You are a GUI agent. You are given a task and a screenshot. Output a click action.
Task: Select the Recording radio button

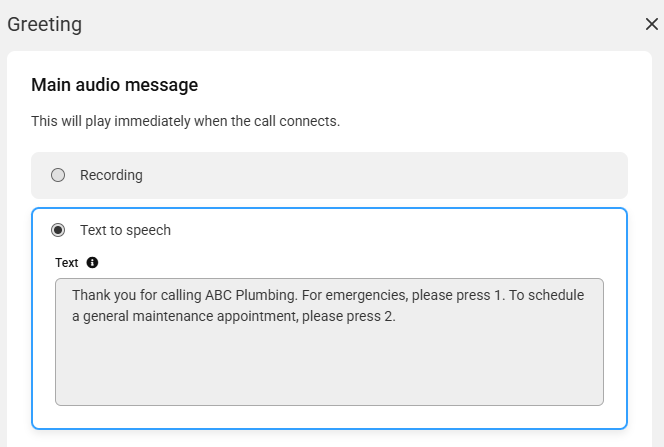click(58, 175)
